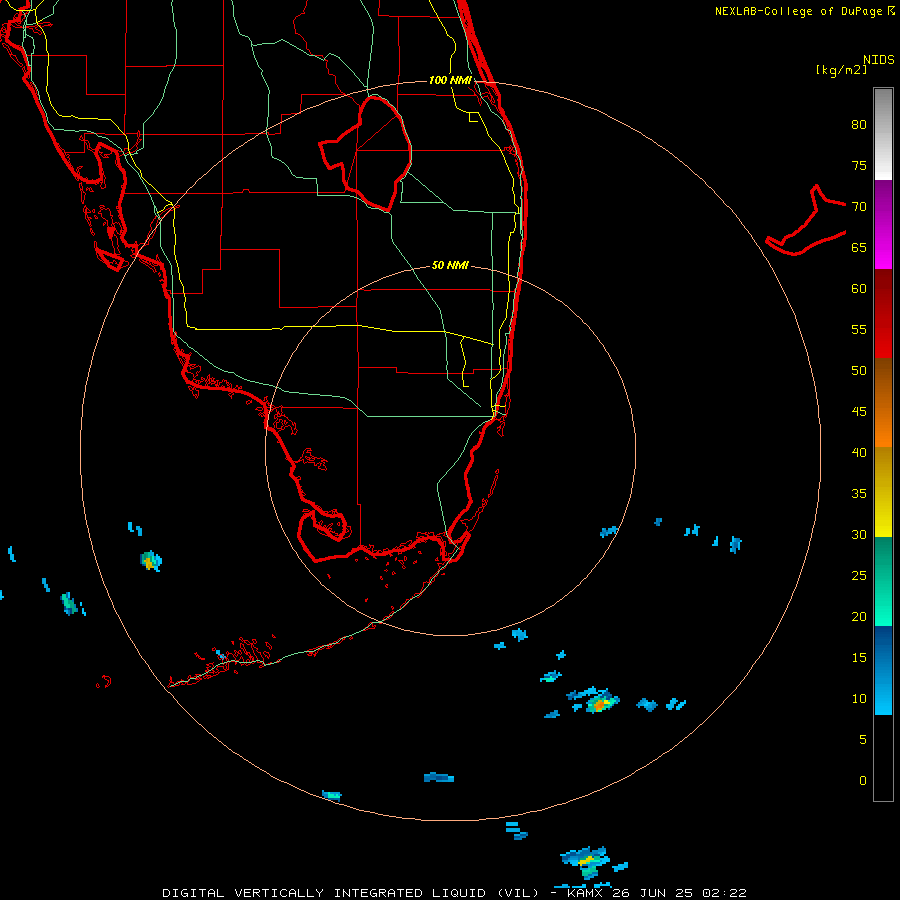Screen dimensions: 900x900
Task: Click the '20' value on the color scale
Action: pos(859,616)
